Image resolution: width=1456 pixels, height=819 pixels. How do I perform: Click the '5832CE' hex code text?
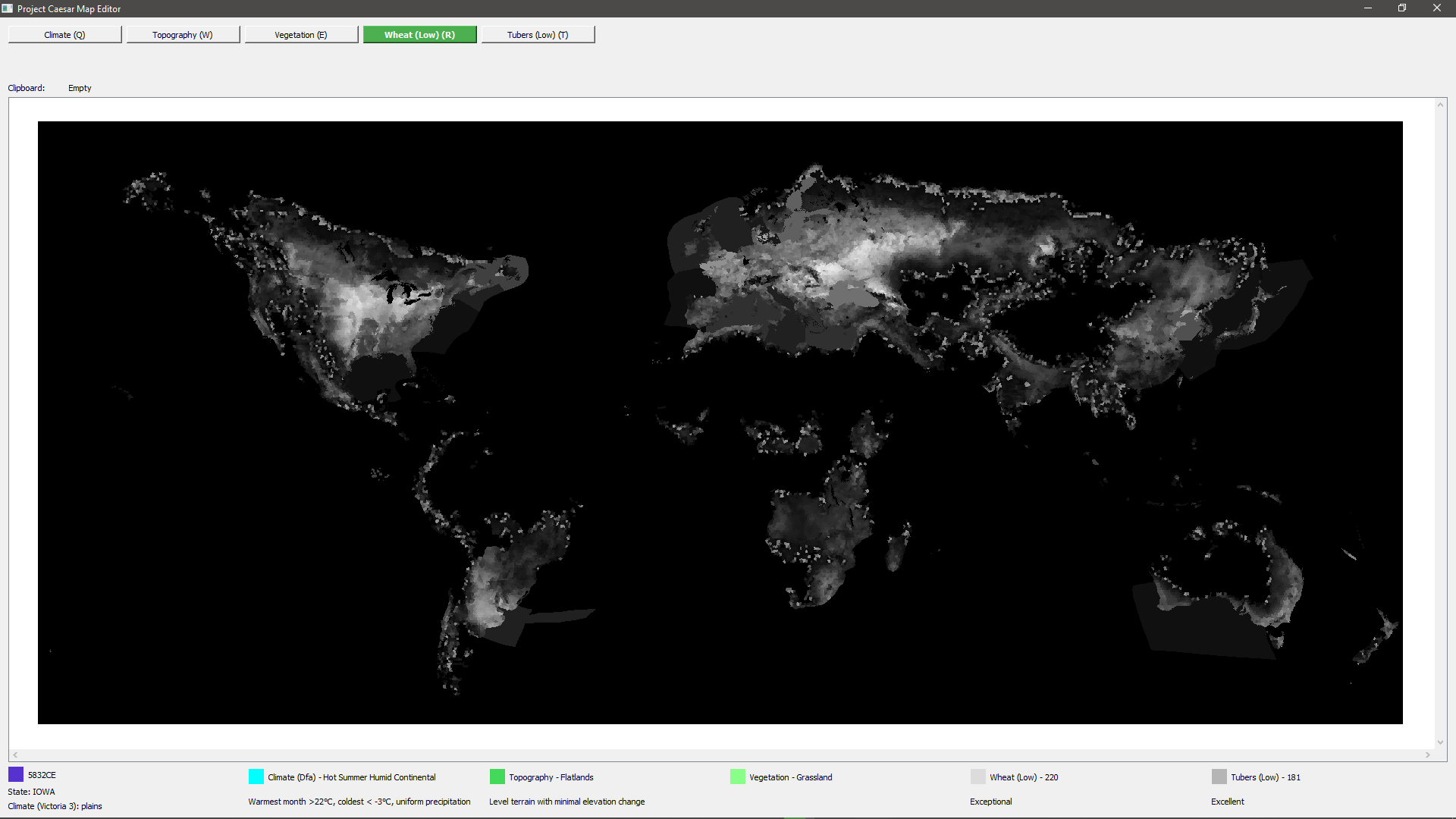tap(42, 775)
